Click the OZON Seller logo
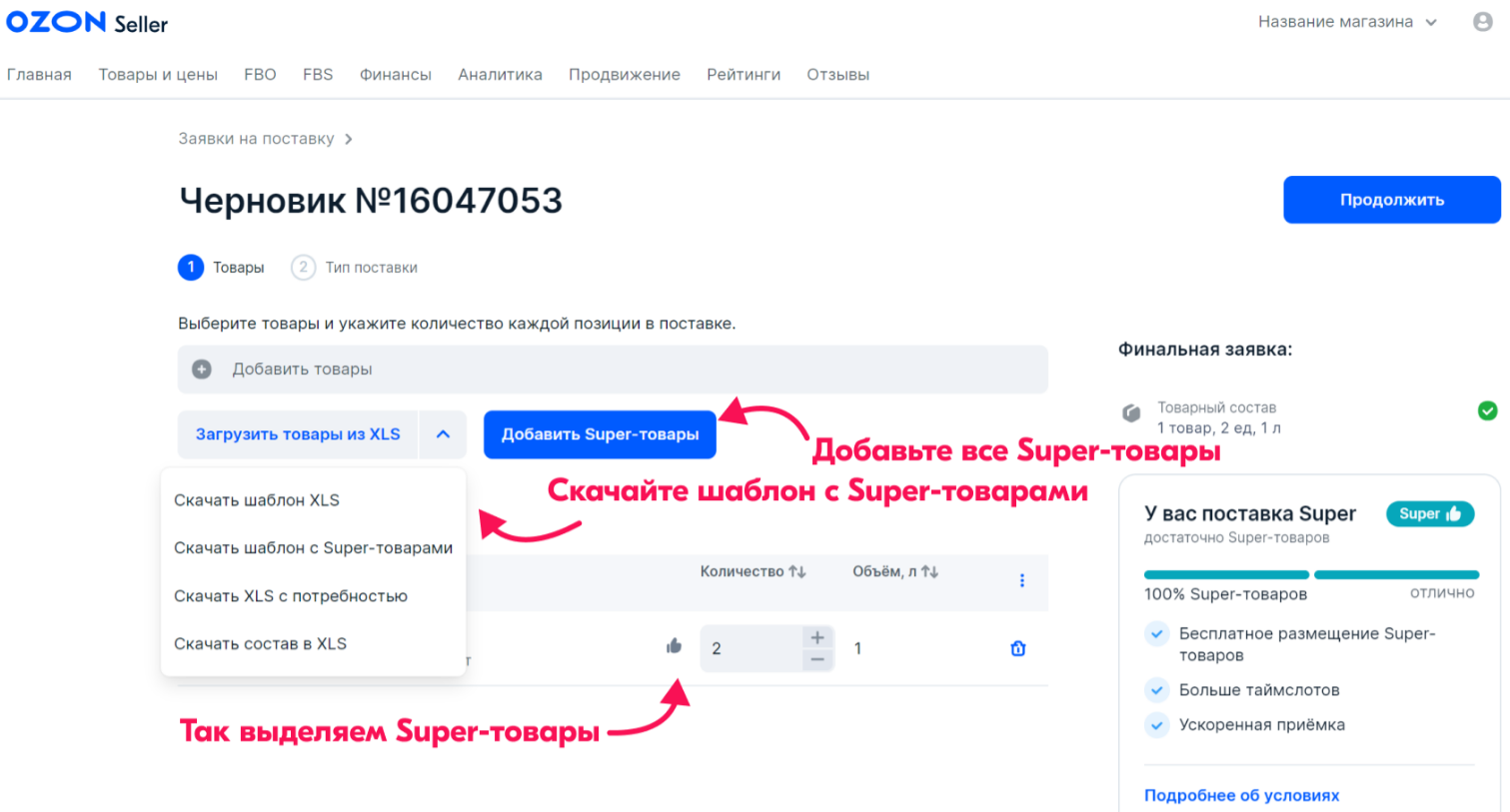The width and height of the screenshot is (1510, 812). 87,22
